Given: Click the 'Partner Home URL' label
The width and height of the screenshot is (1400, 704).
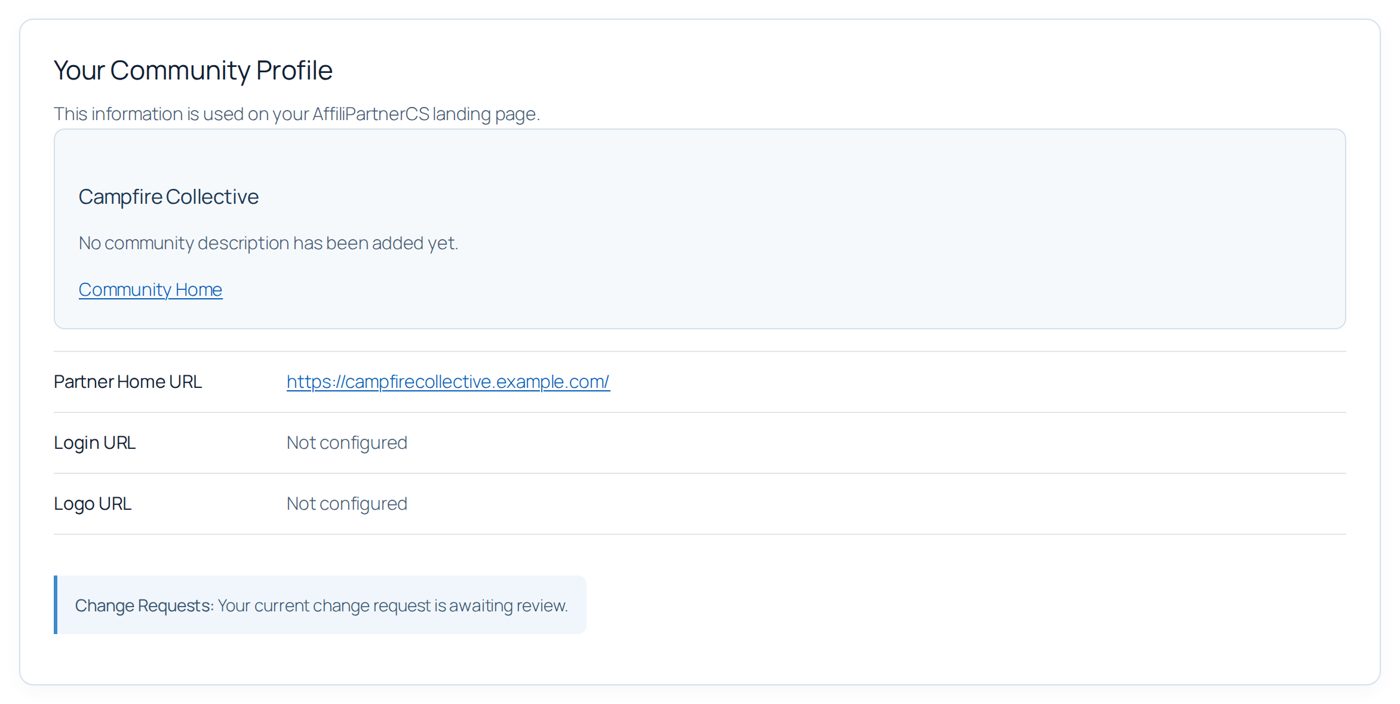Looking at the screenshot, I should (x=128, y=381).
